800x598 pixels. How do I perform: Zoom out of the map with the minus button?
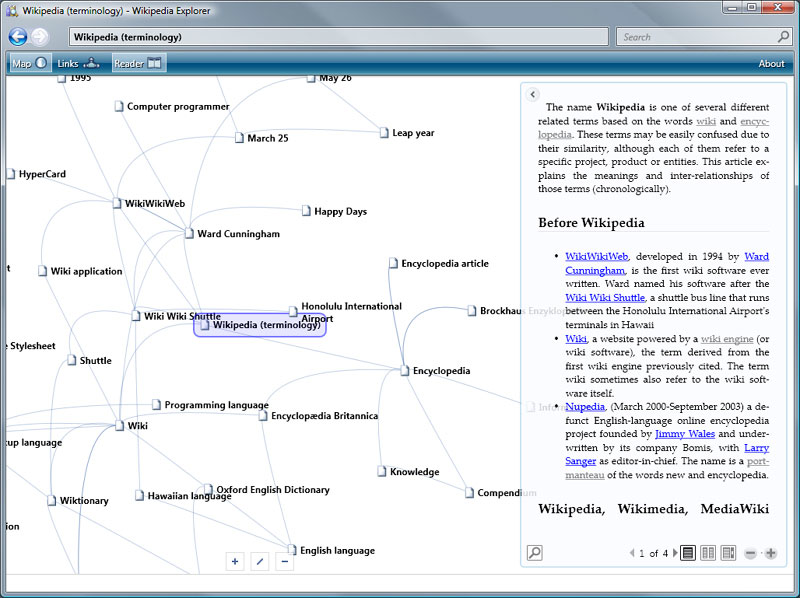285,561
